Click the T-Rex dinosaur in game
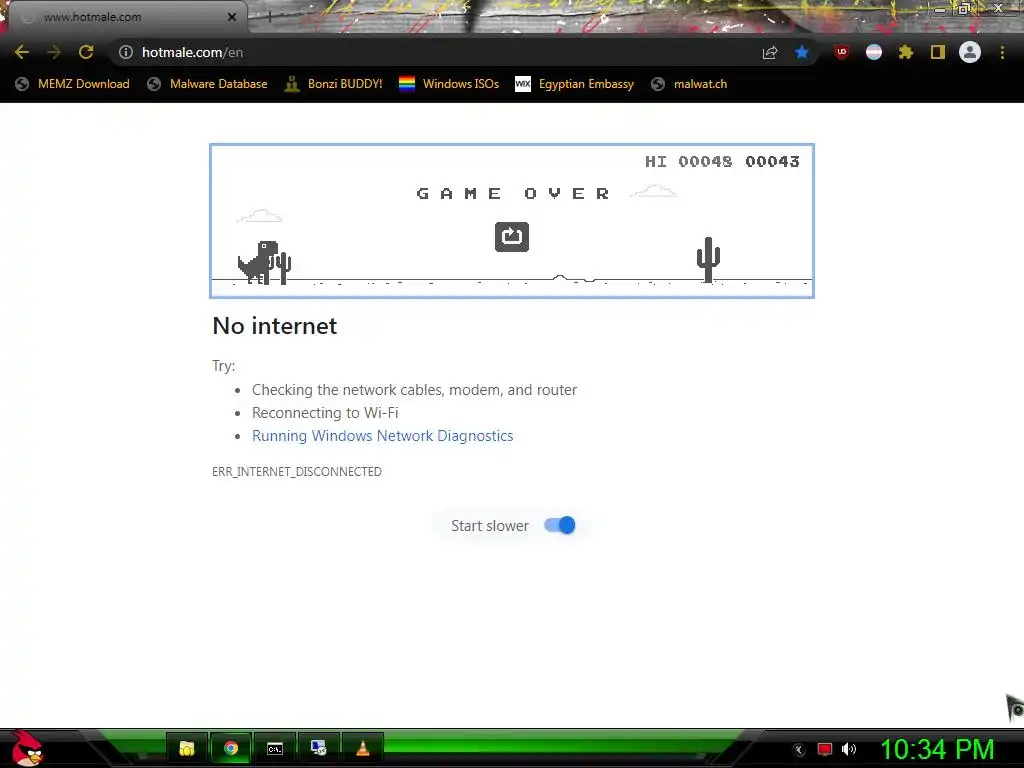 pos(259,262)
